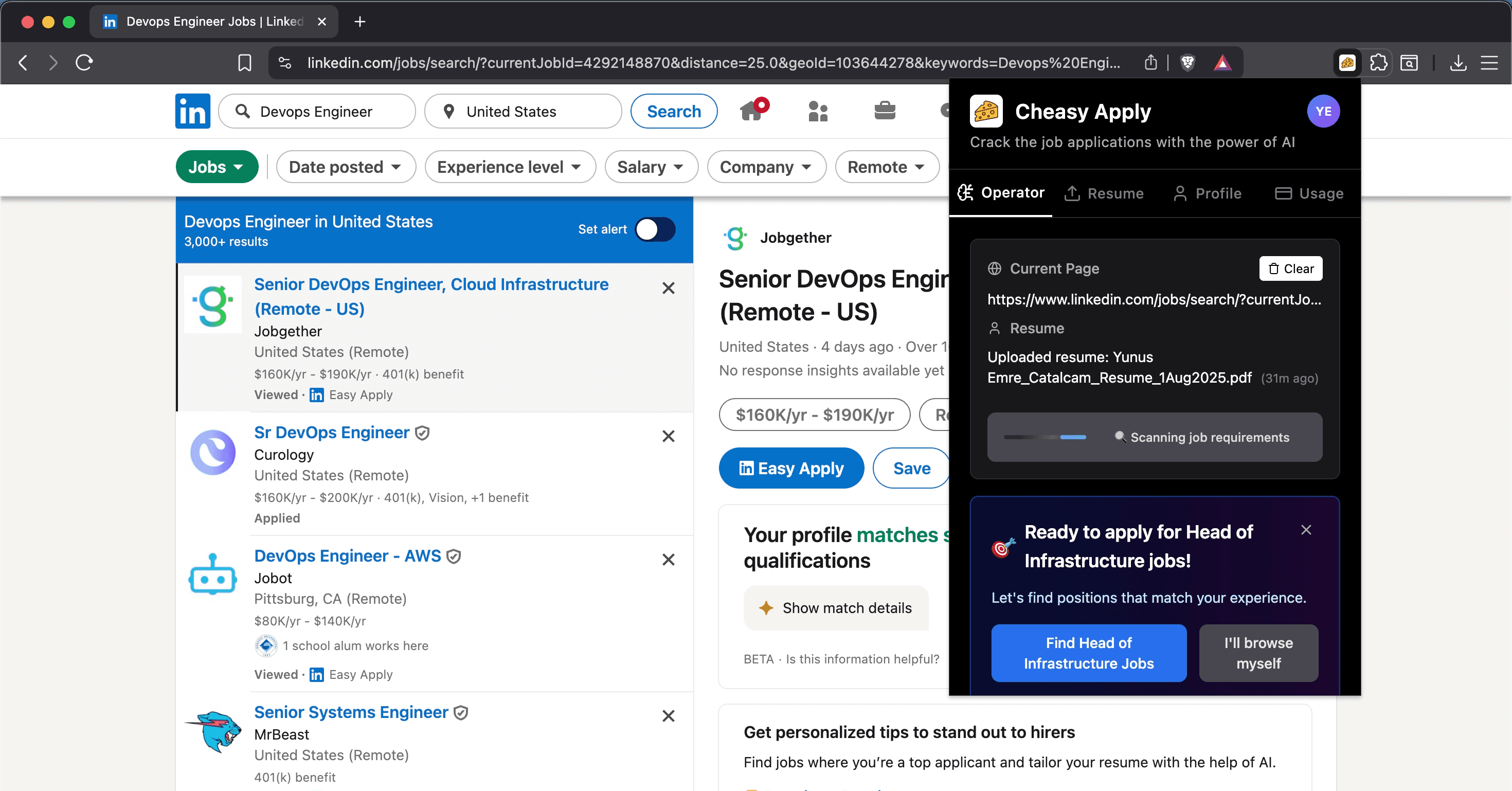The width and height of the screenshot is (1512, 791).
Task: Click the Cheasy Apply extension toolbar icon
Action: click(x=1347, y=62)
